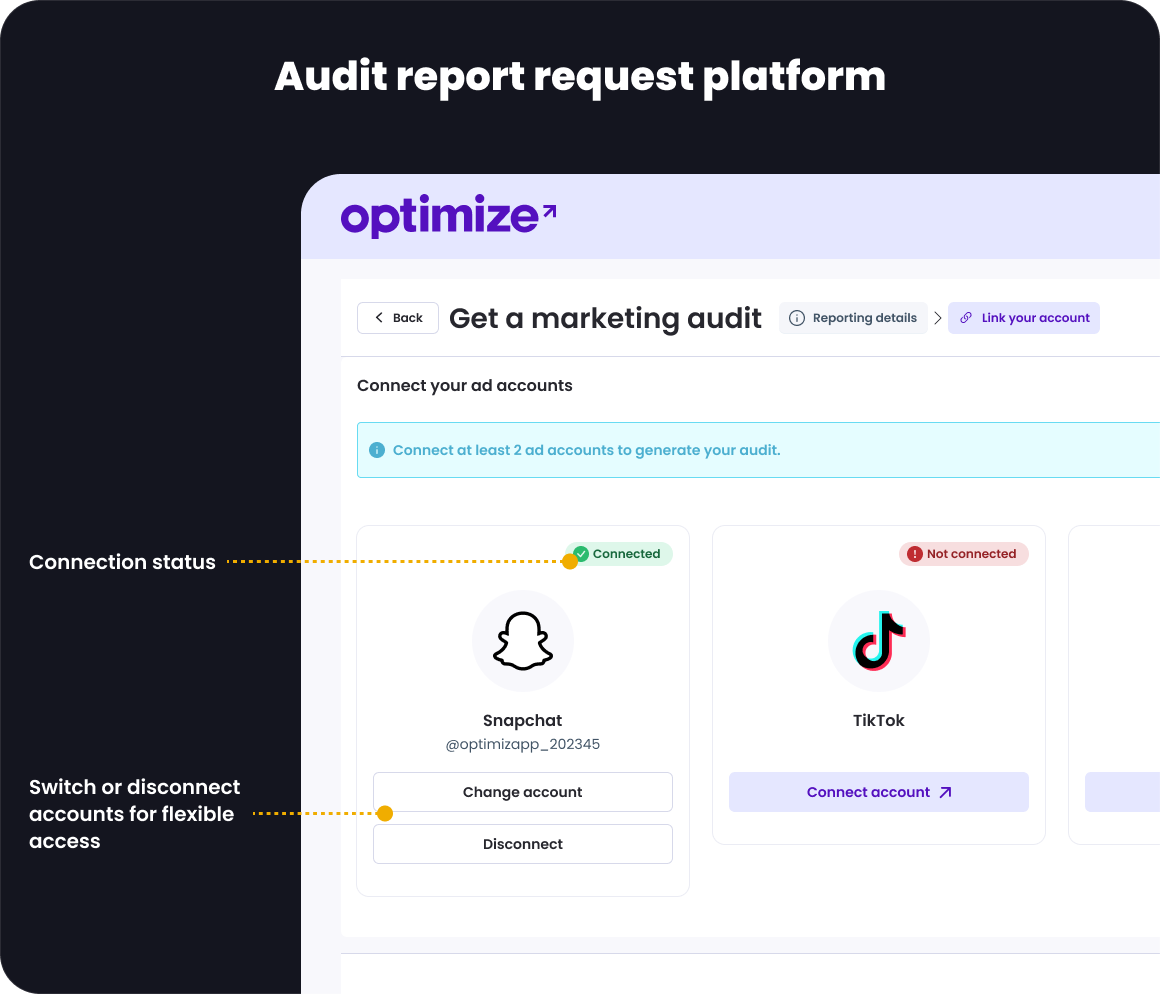This screenshot has height=994, width=1160.
Task: Click the link icon beside Link your account
Action: [x=966, y=318]
